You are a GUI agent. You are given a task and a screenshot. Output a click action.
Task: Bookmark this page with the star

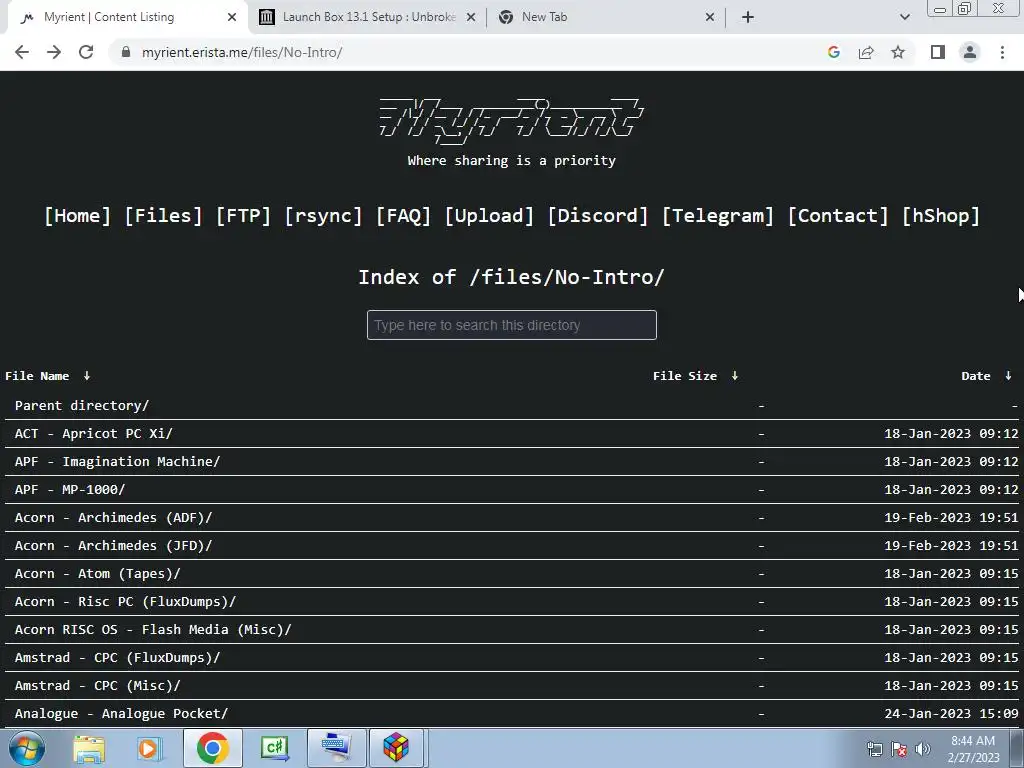898,52
